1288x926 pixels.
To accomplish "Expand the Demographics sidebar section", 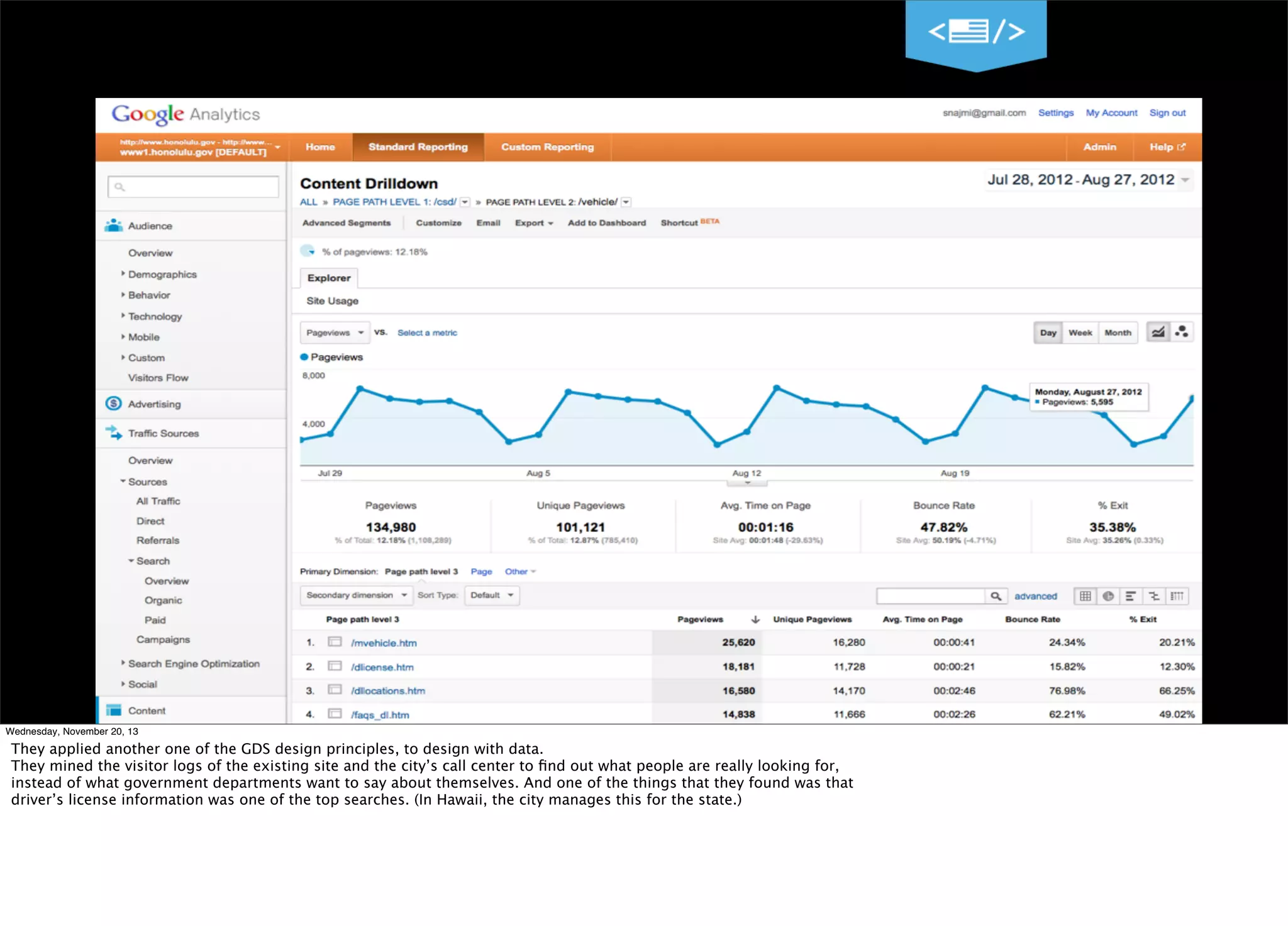I will coord(162,274).
